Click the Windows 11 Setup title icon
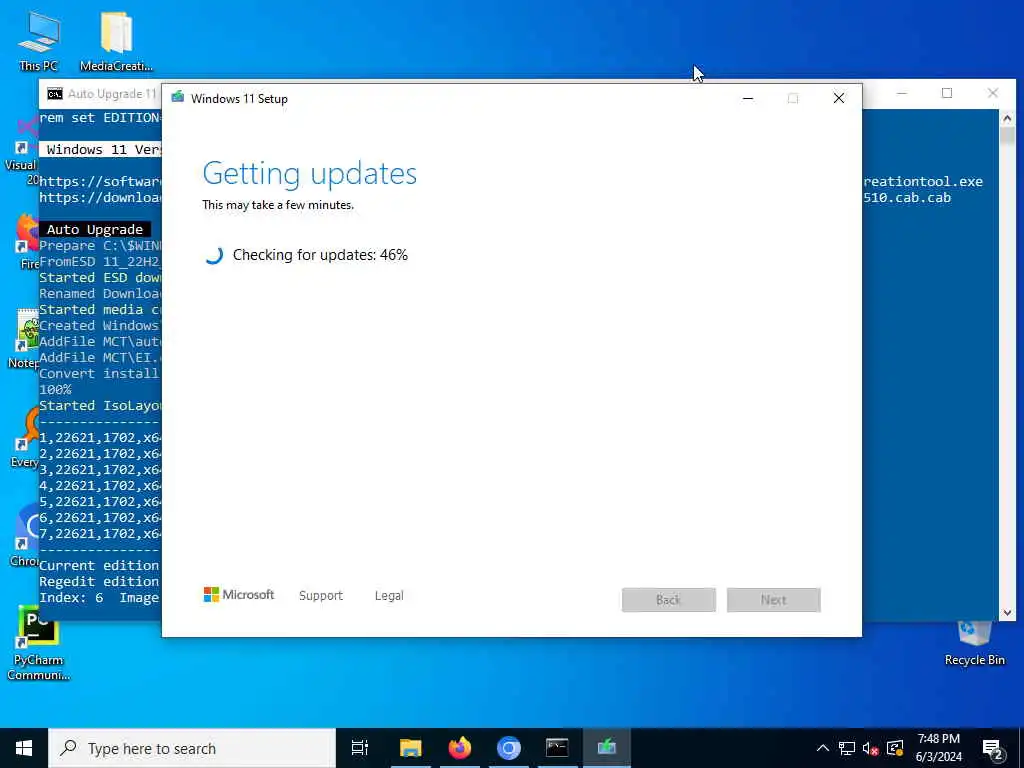This screenshot has height=768, width=1024. tap(178, 98)
